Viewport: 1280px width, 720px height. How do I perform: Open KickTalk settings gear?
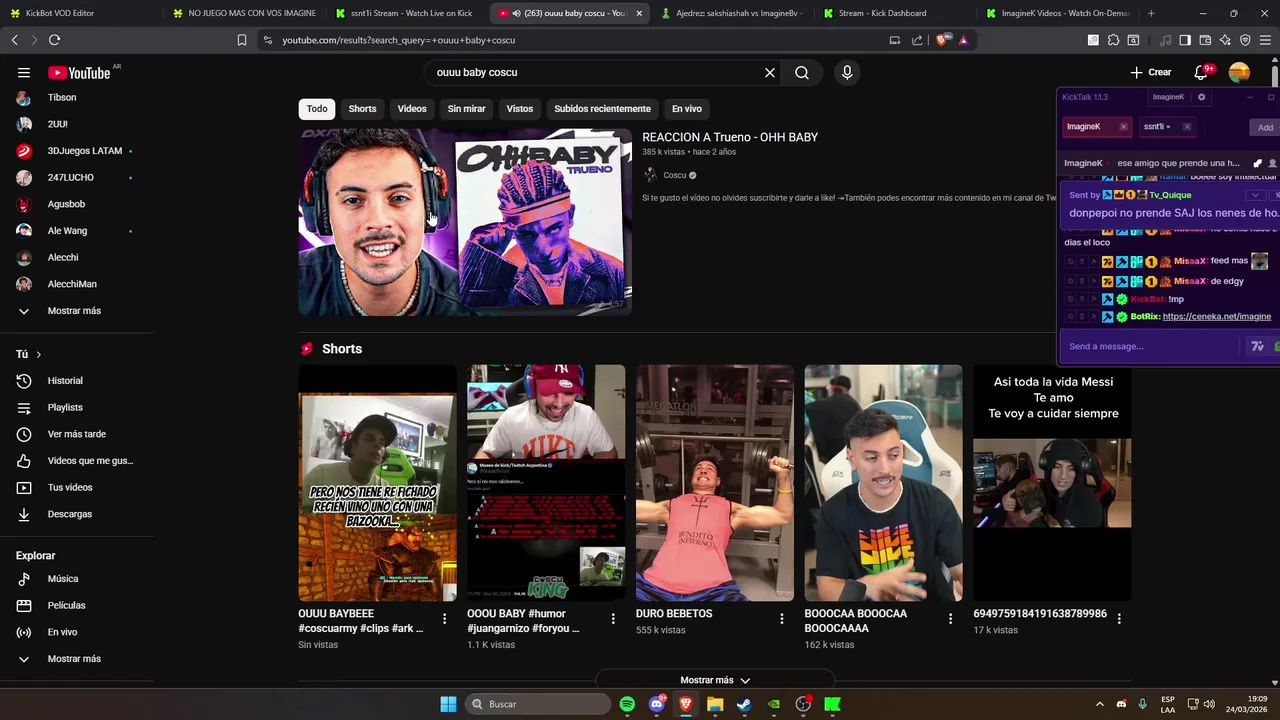(1201, 97)
